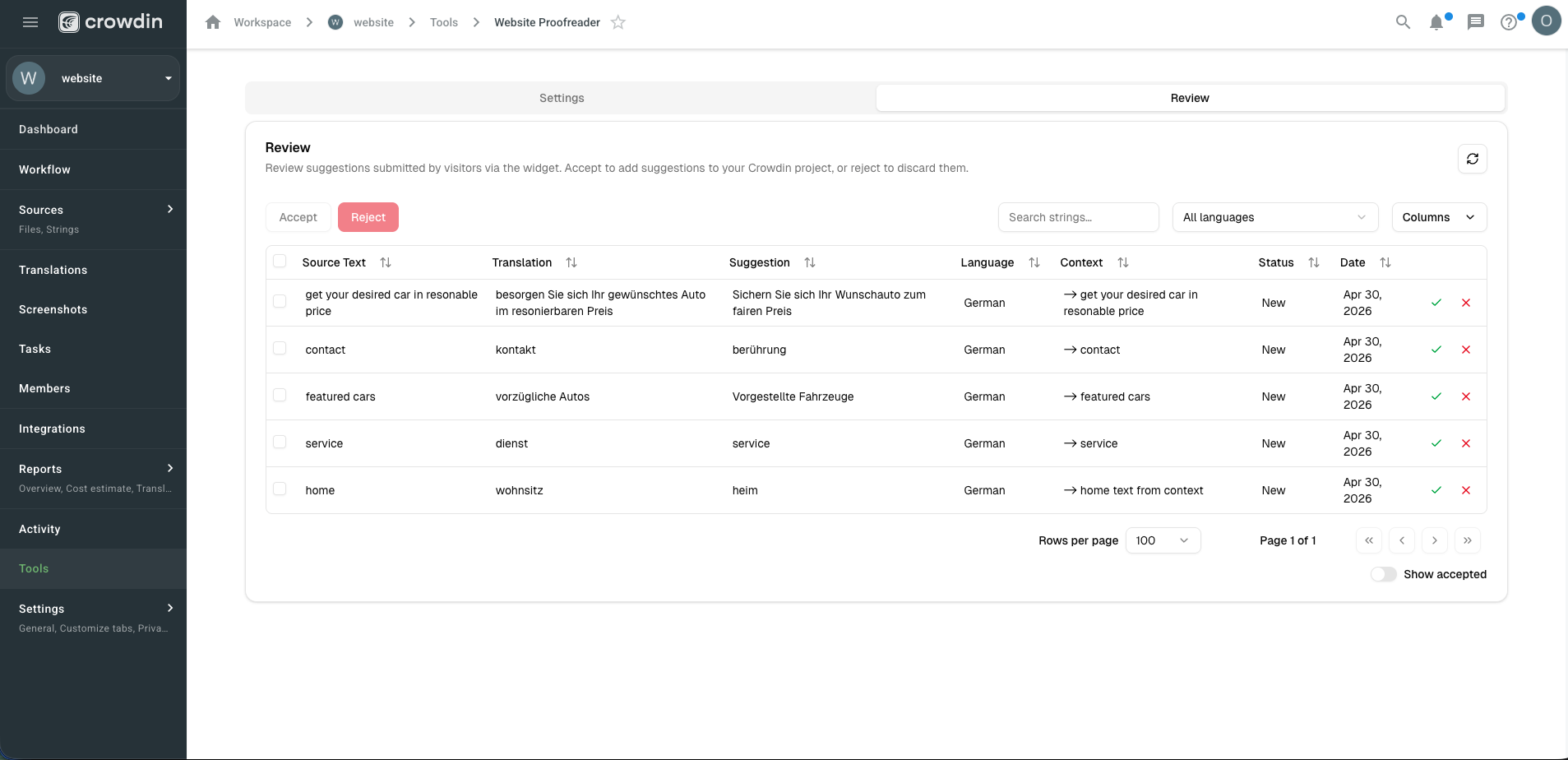Enable the Show accepted toggle

1383,574
